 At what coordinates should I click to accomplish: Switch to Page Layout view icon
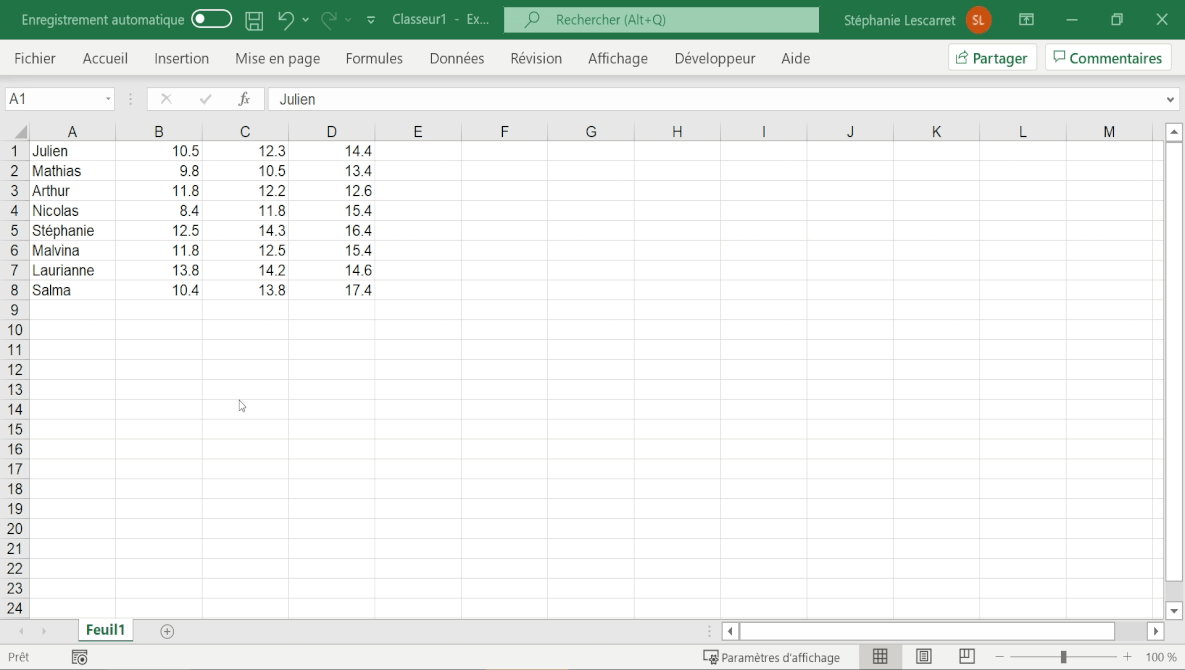pyautogui.click(x=924, y=656)
